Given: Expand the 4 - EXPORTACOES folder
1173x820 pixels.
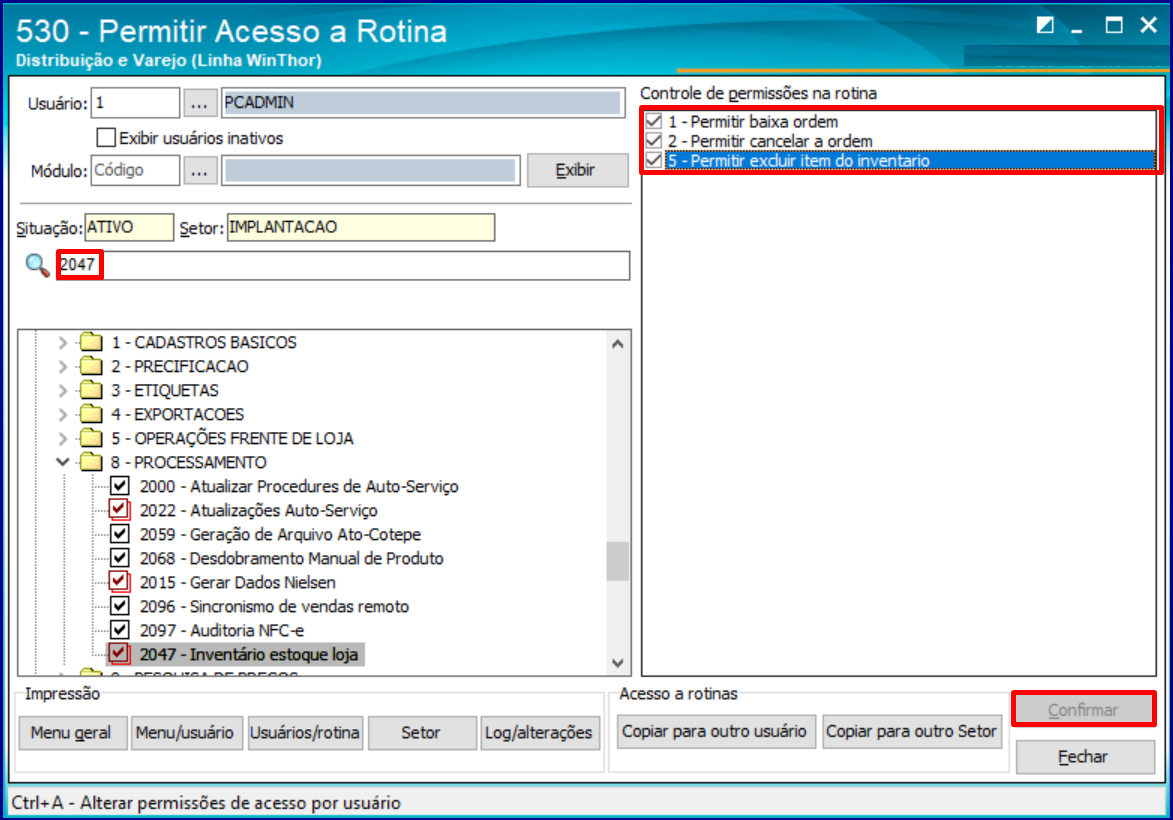Looking at the screenshot, I should click(63, 414).
